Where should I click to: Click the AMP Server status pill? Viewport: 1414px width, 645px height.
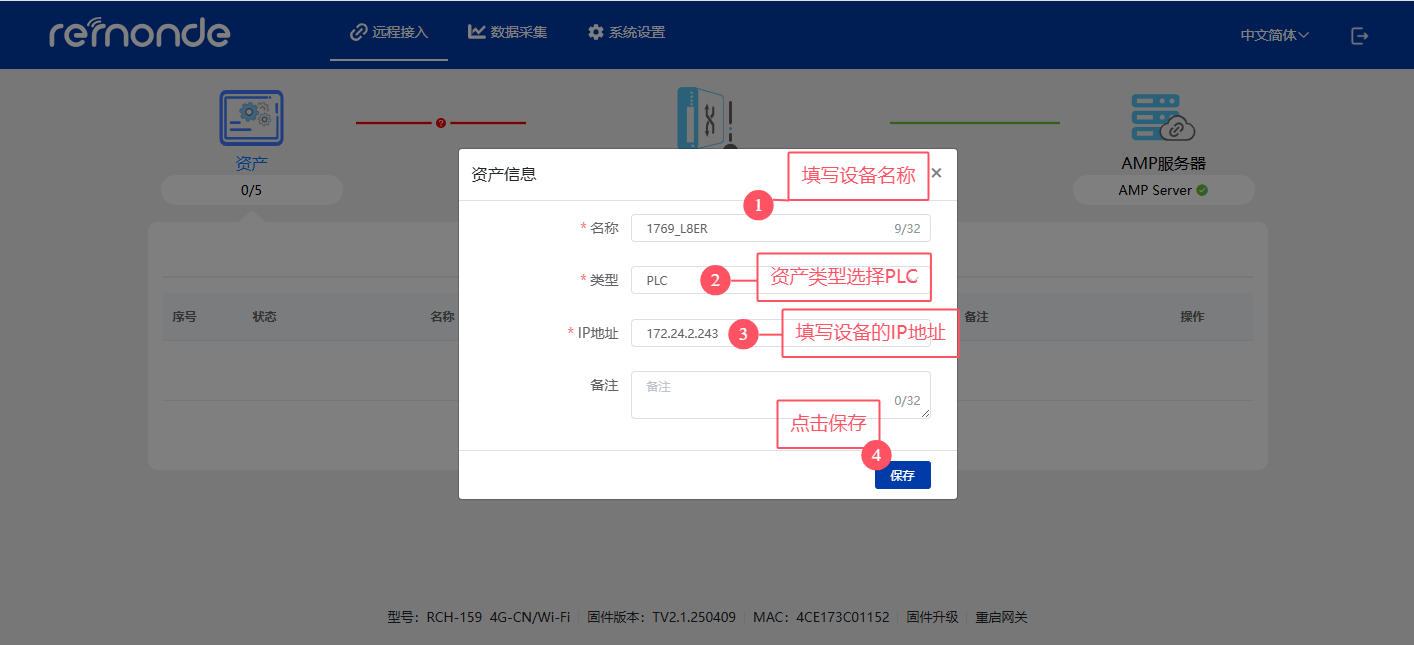[1163, 190]
